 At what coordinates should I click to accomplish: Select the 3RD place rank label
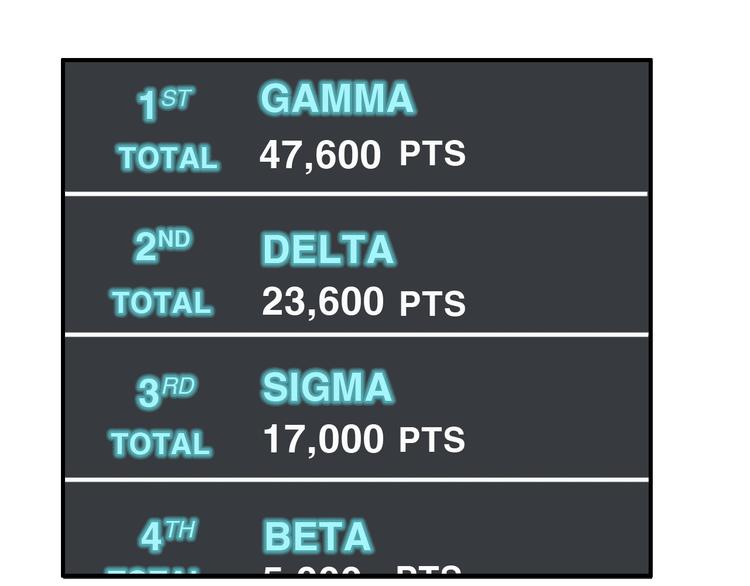[165, 391]
